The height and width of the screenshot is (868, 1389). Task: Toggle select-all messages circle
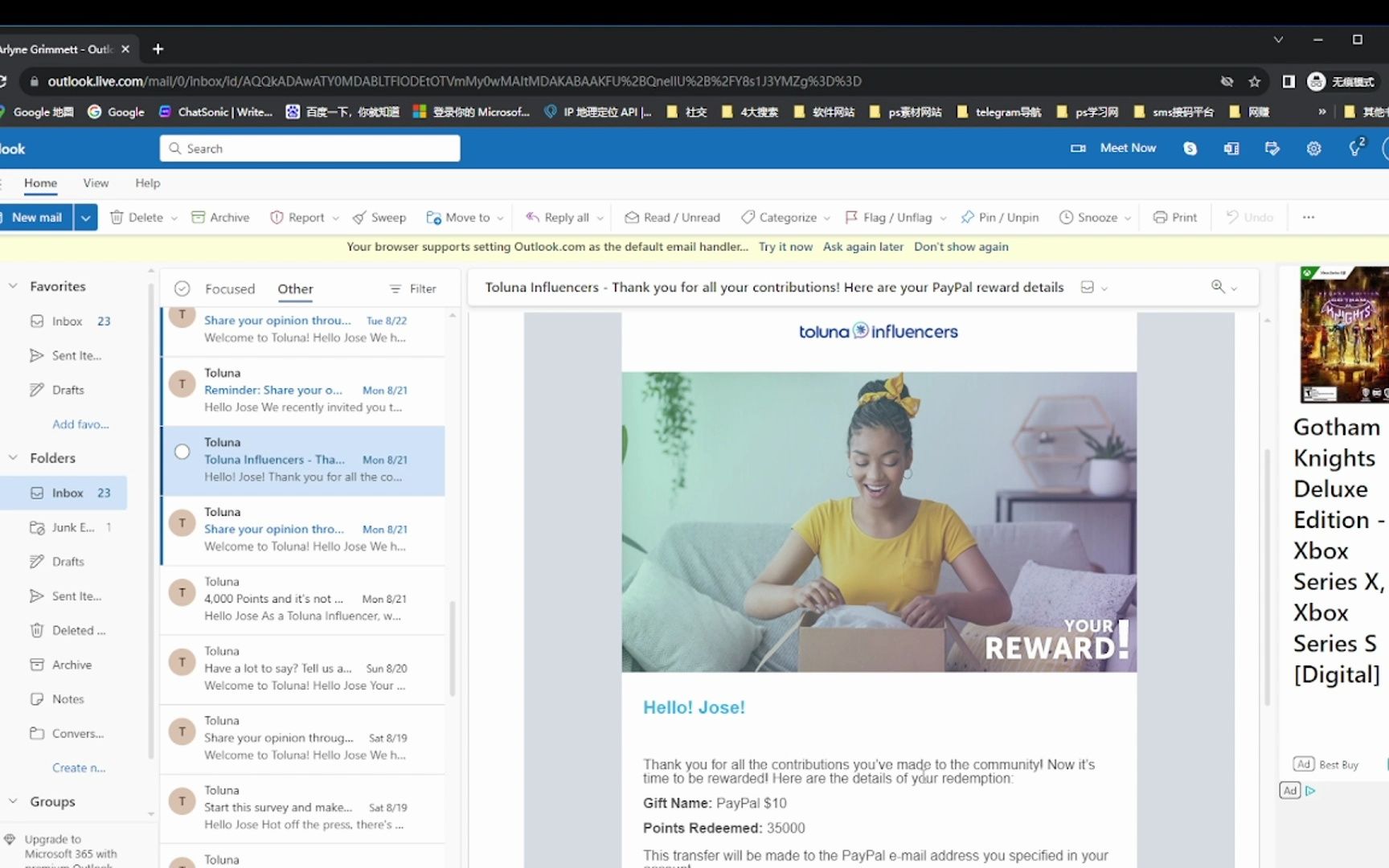point(182,289)
